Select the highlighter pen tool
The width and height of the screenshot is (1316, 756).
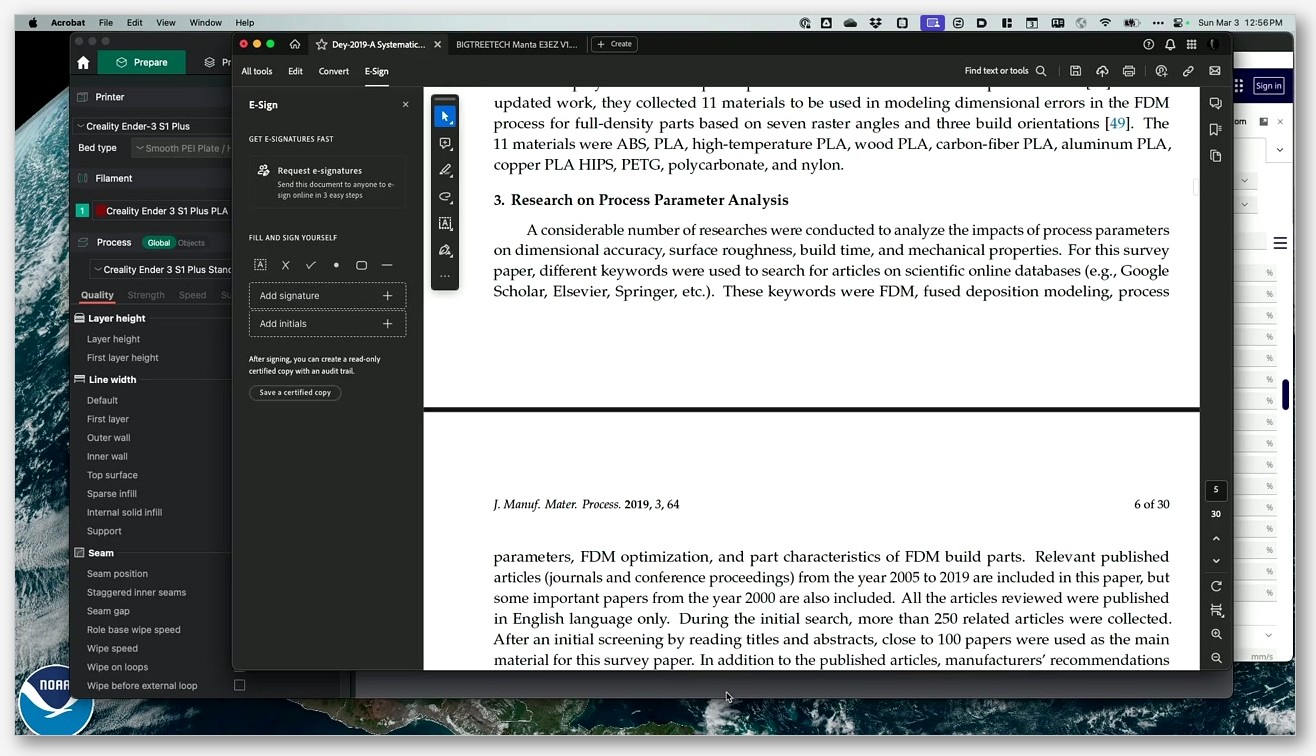[x=445, y=170]
